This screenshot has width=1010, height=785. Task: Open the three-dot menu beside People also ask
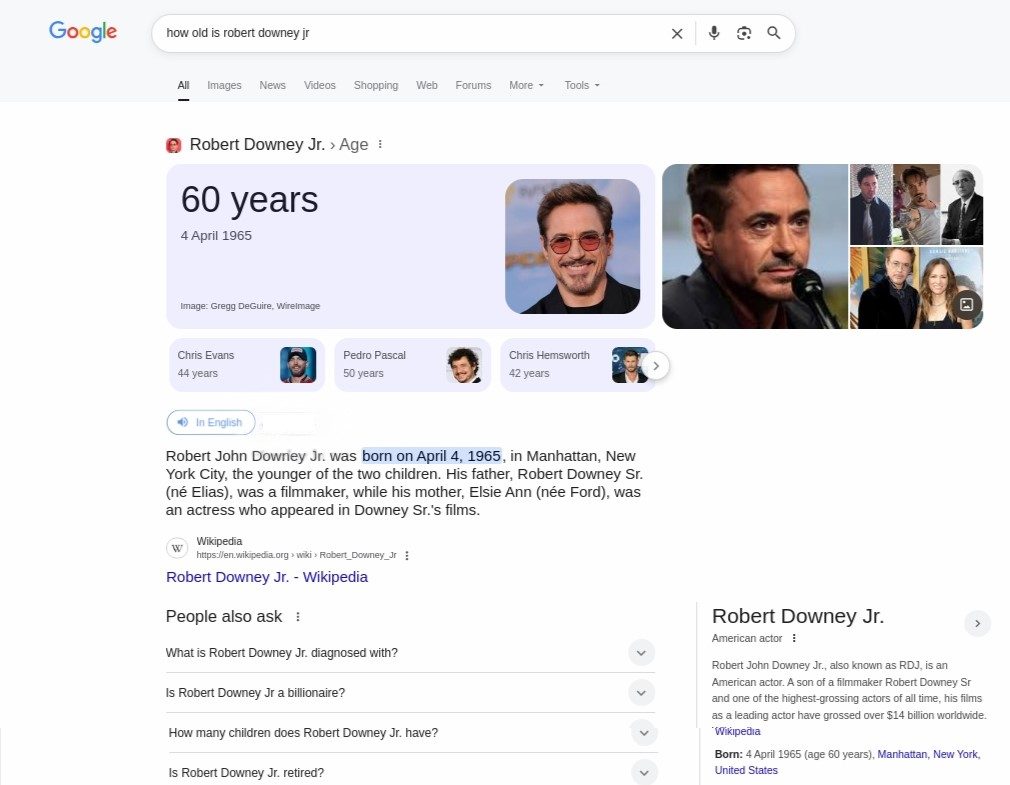tap(297, 617)
